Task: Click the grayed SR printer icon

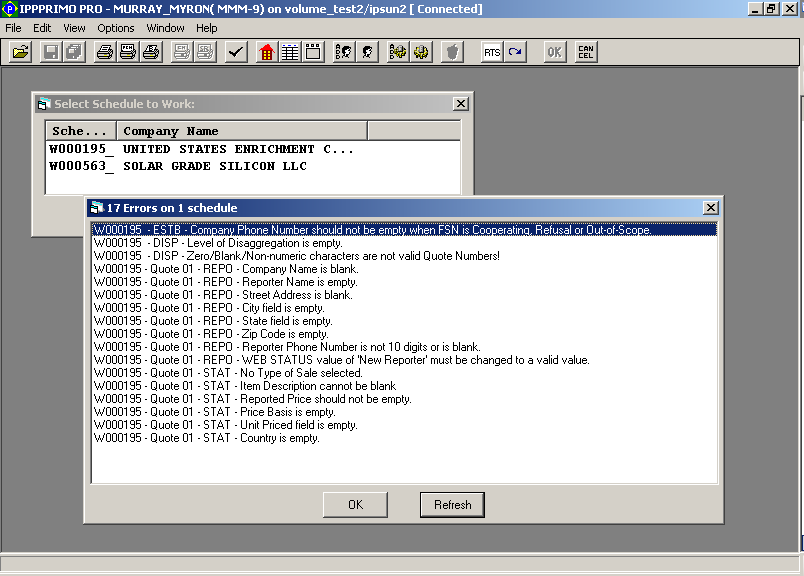Action: (205, 52)
